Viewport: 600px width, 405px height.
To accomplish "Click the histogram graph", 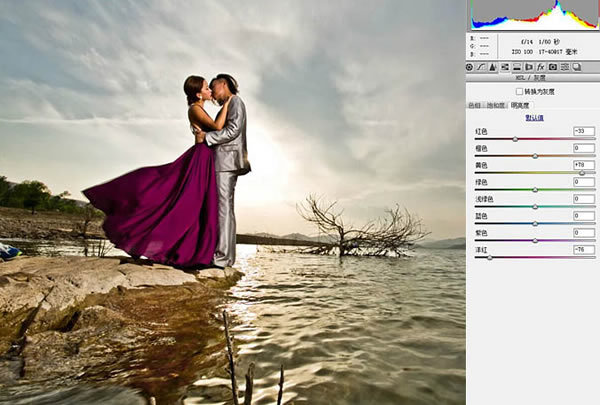I will tap(535, 15).
